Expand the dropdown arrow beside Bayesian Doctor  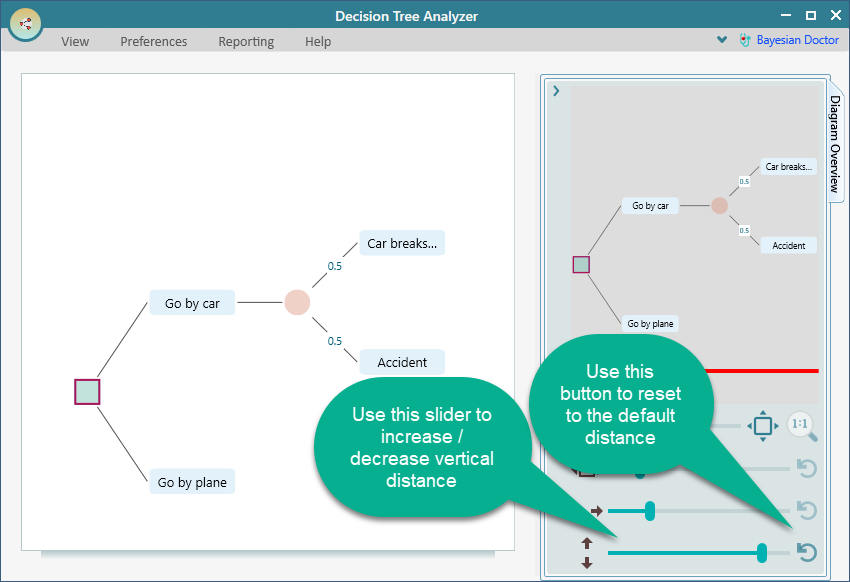722,41
